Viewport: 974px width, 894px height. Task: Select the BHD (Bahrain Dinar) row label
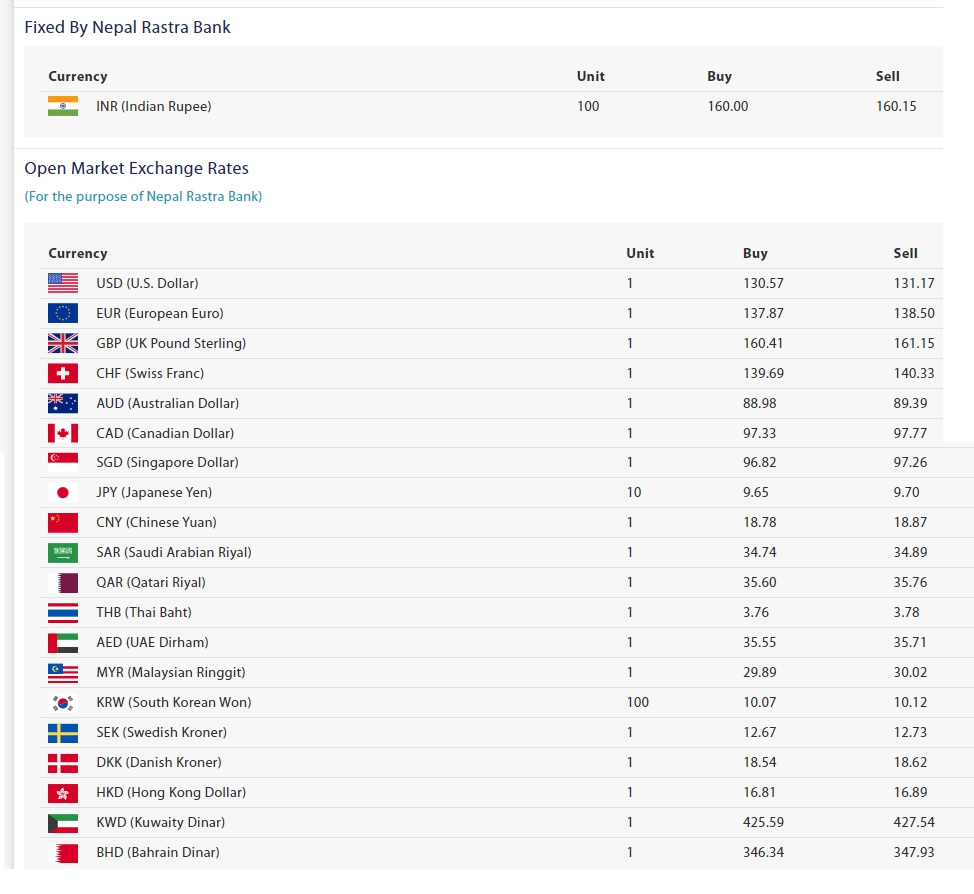[x=158, y=852]
